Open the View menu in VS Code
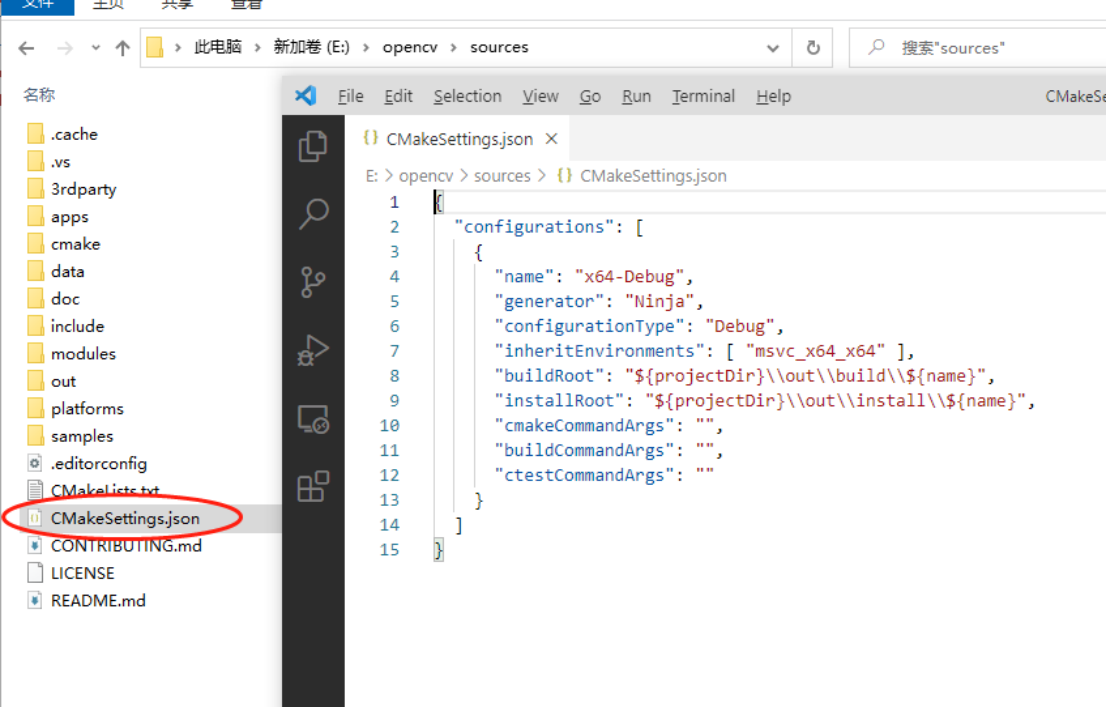The image size is (1107, 707). (540, 96)
